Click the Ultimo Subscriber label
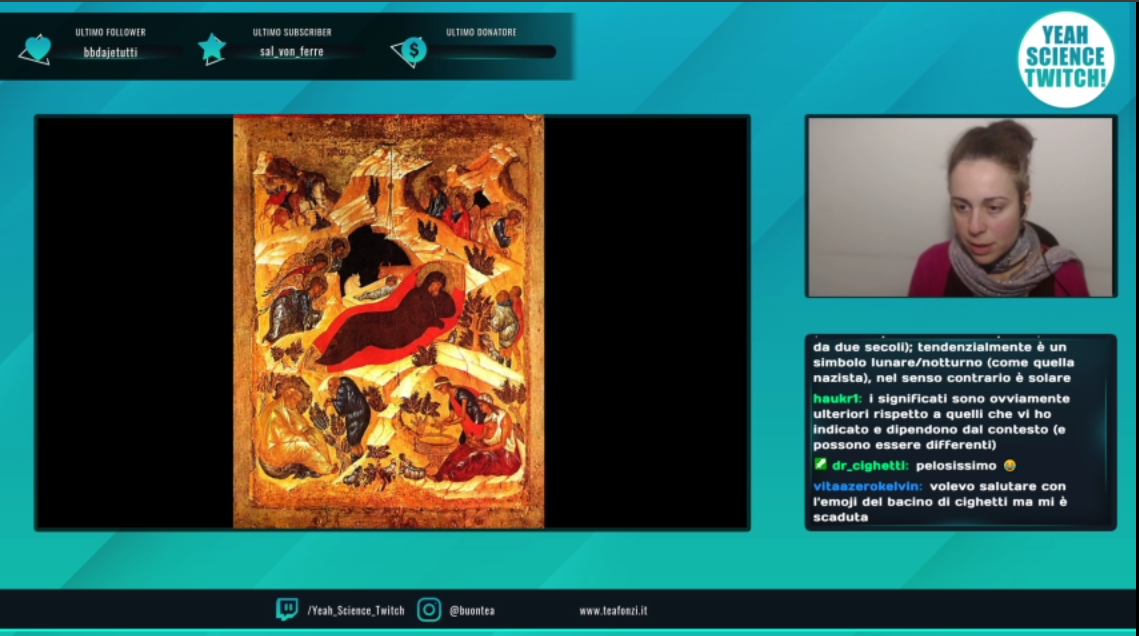 pos(292,32)
